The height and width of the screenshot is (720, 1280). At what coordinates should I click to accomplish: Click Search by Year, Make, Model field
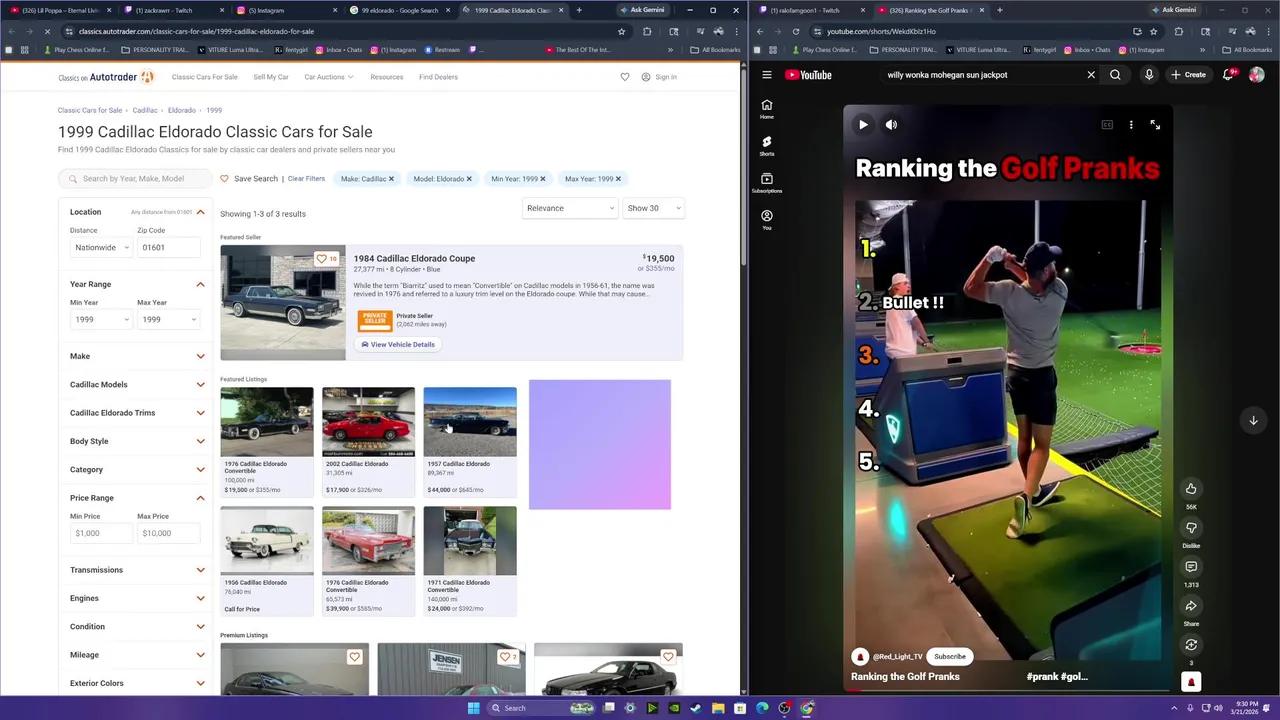click(134, 179)
